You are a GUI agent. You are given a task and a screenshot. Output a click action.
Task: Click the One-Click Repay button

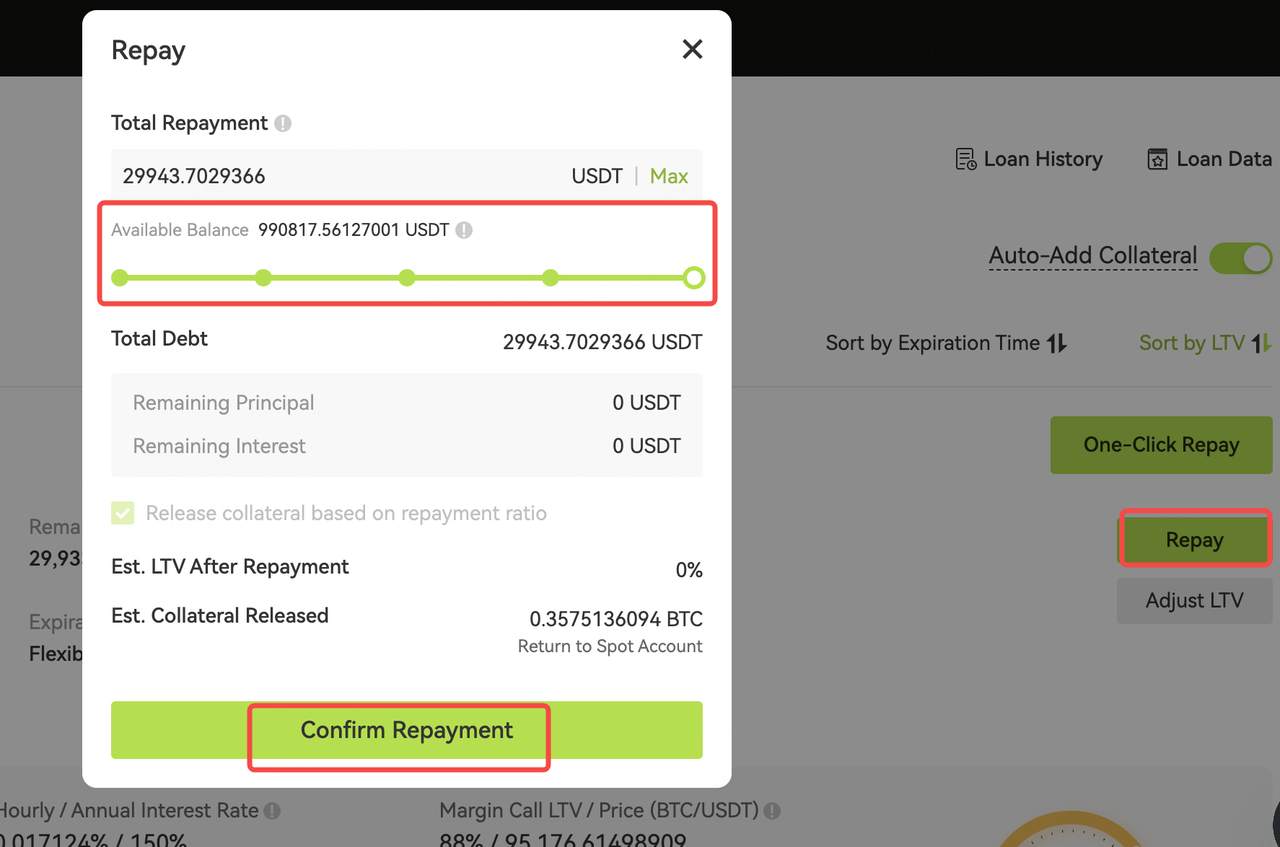pyautogui.click(x=1160, y=445)
